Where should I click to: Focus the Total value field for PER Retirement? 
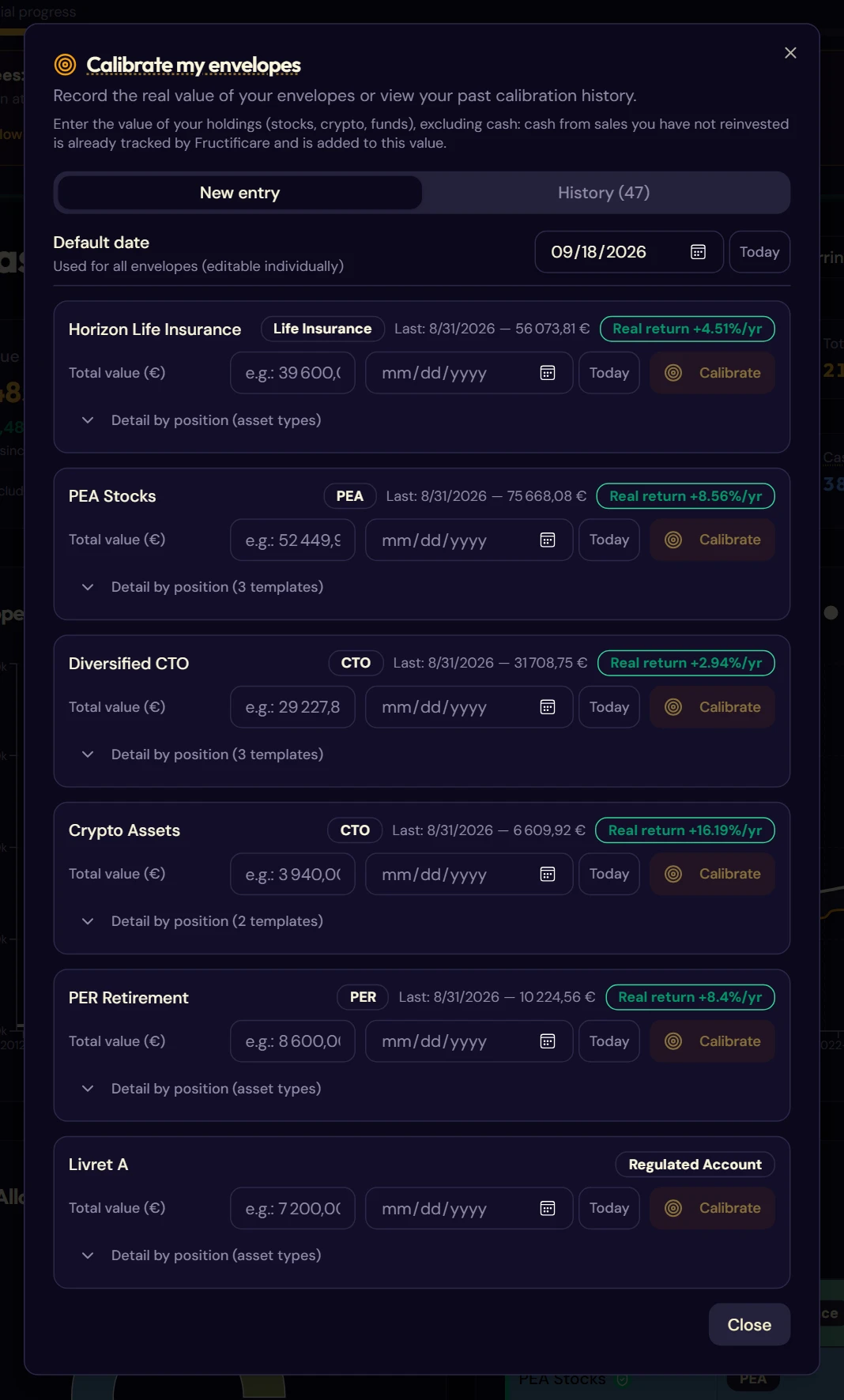tap(292, 1041)
